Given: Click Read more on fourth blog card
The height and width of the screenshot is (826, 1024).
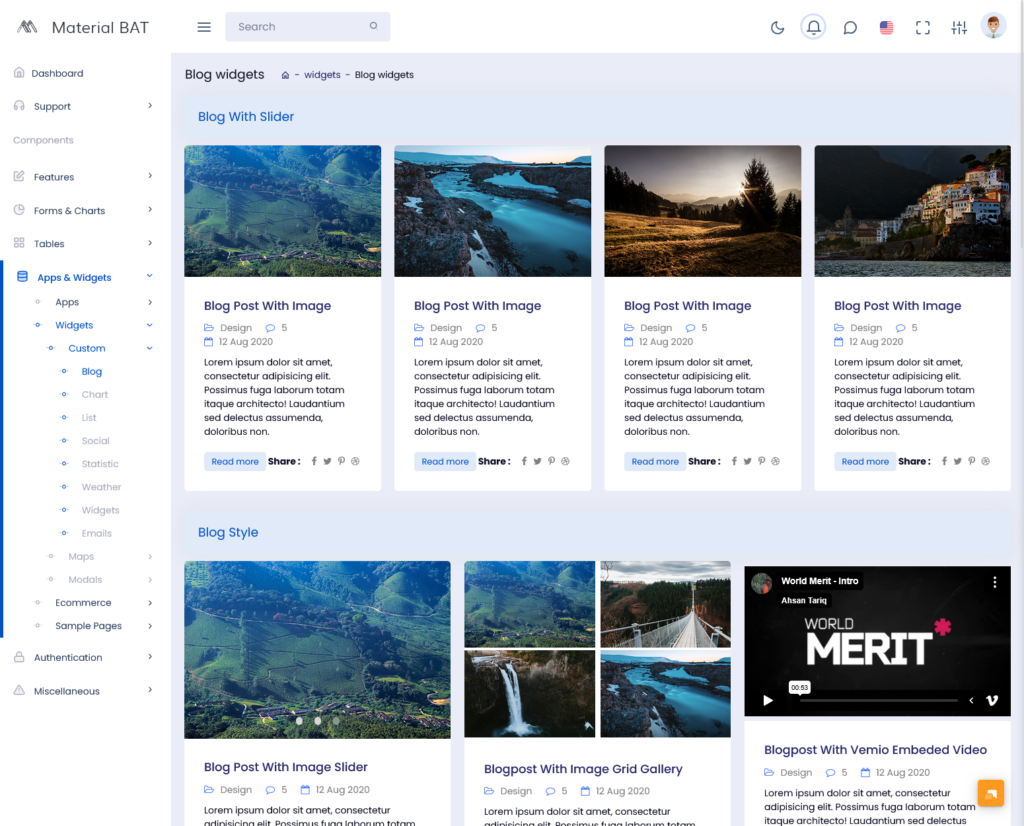Looking at the screenshot, I should pyautogui.click(x=865, y=461).
